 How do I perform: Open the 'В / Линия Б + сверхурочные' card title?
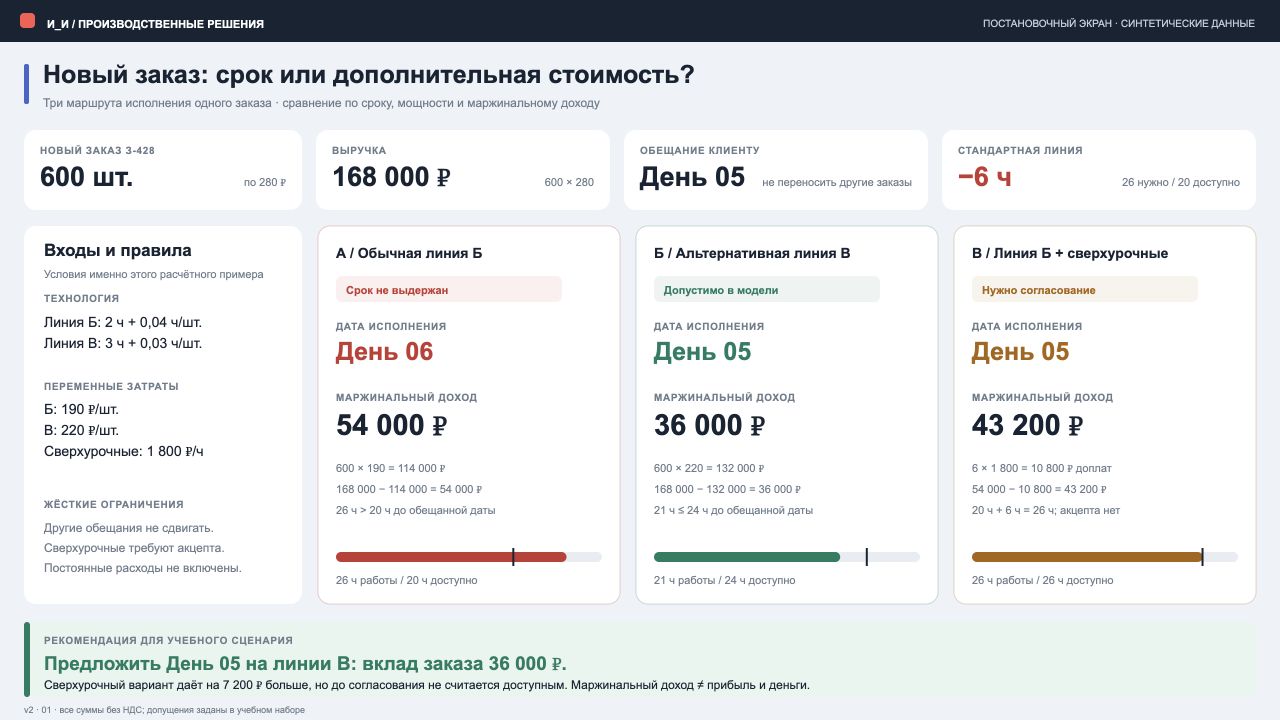(x=1070, y=254)
